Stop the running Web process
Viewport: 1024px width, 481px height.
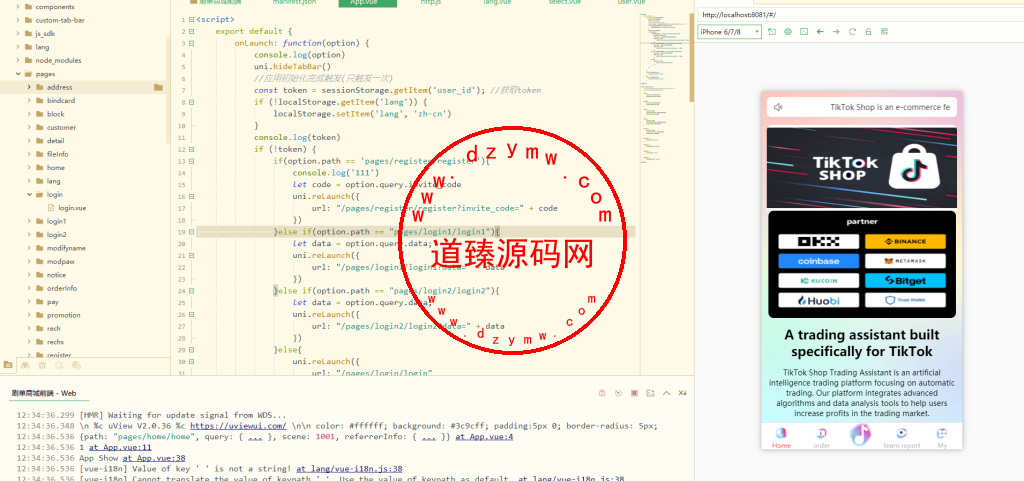pyautogui.click(x=634, y=393)
